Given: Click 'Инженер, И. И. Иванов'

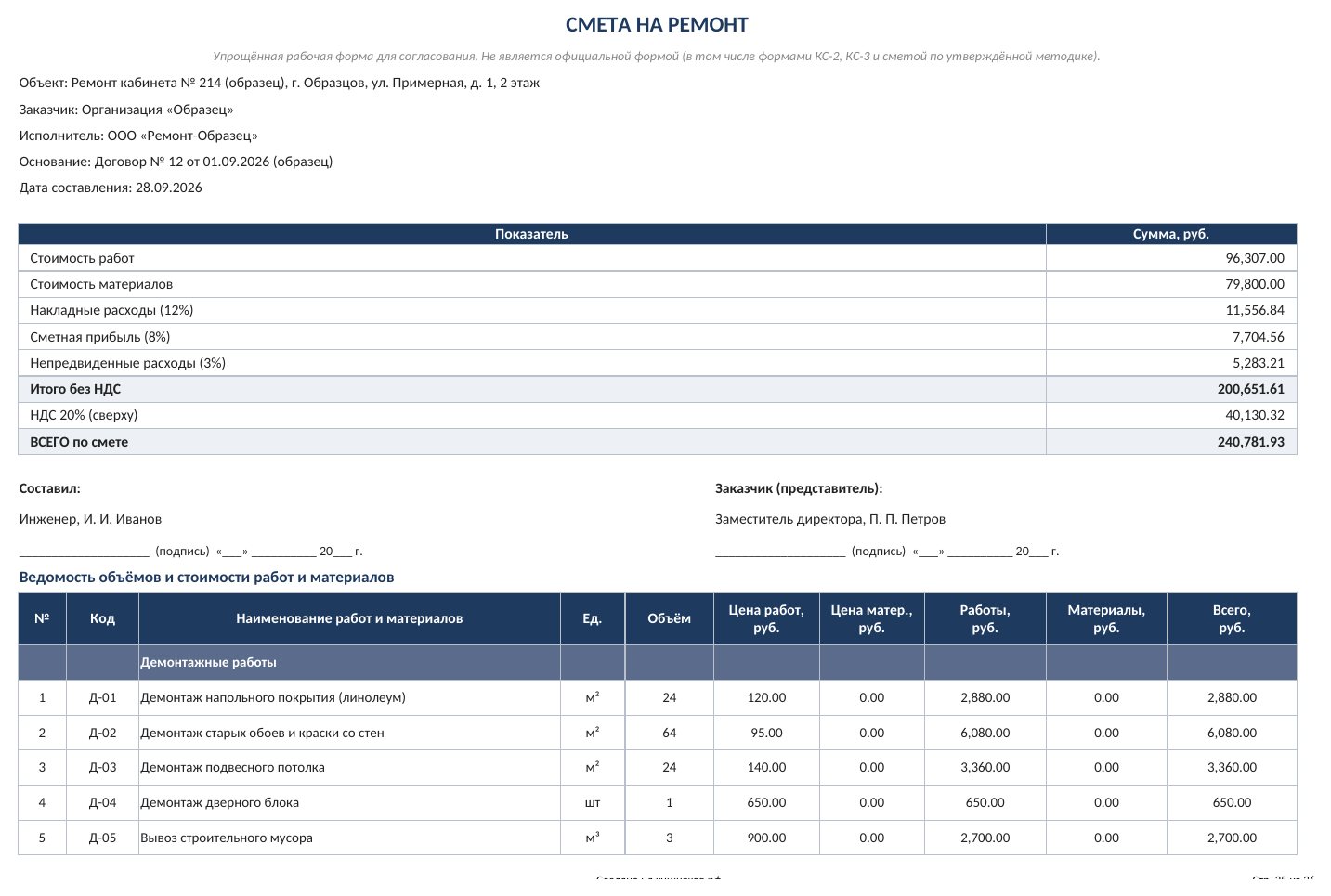Looking at the screenshot, I should 90,519.
